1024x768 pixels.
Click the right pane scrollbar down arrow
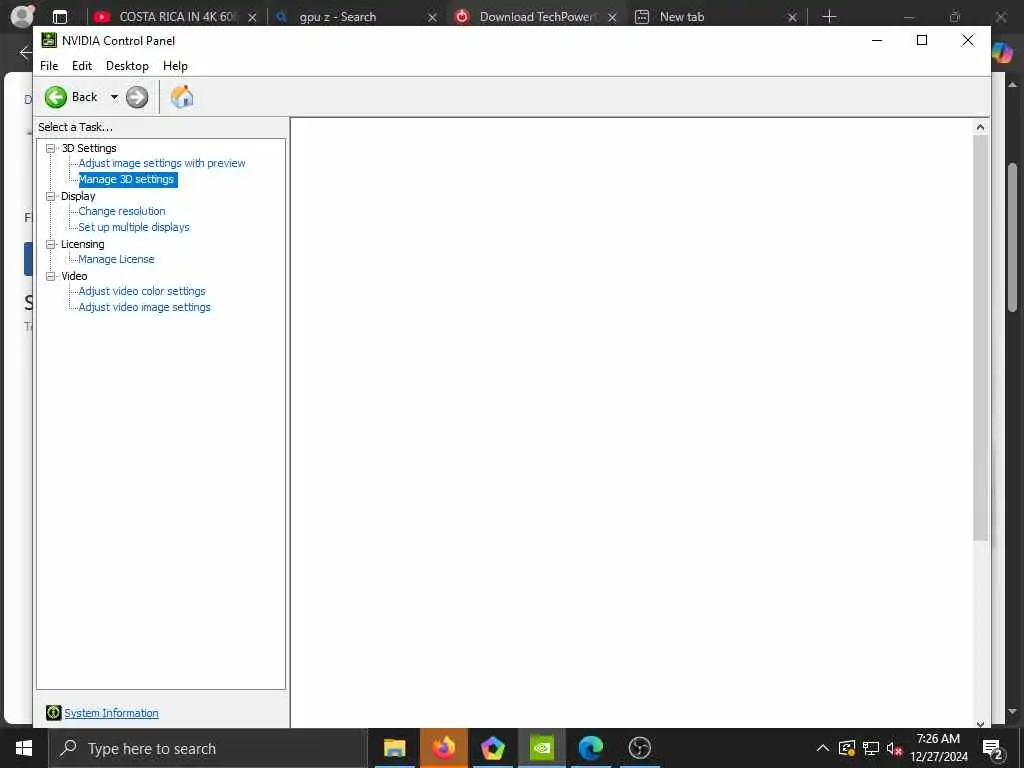980,724
